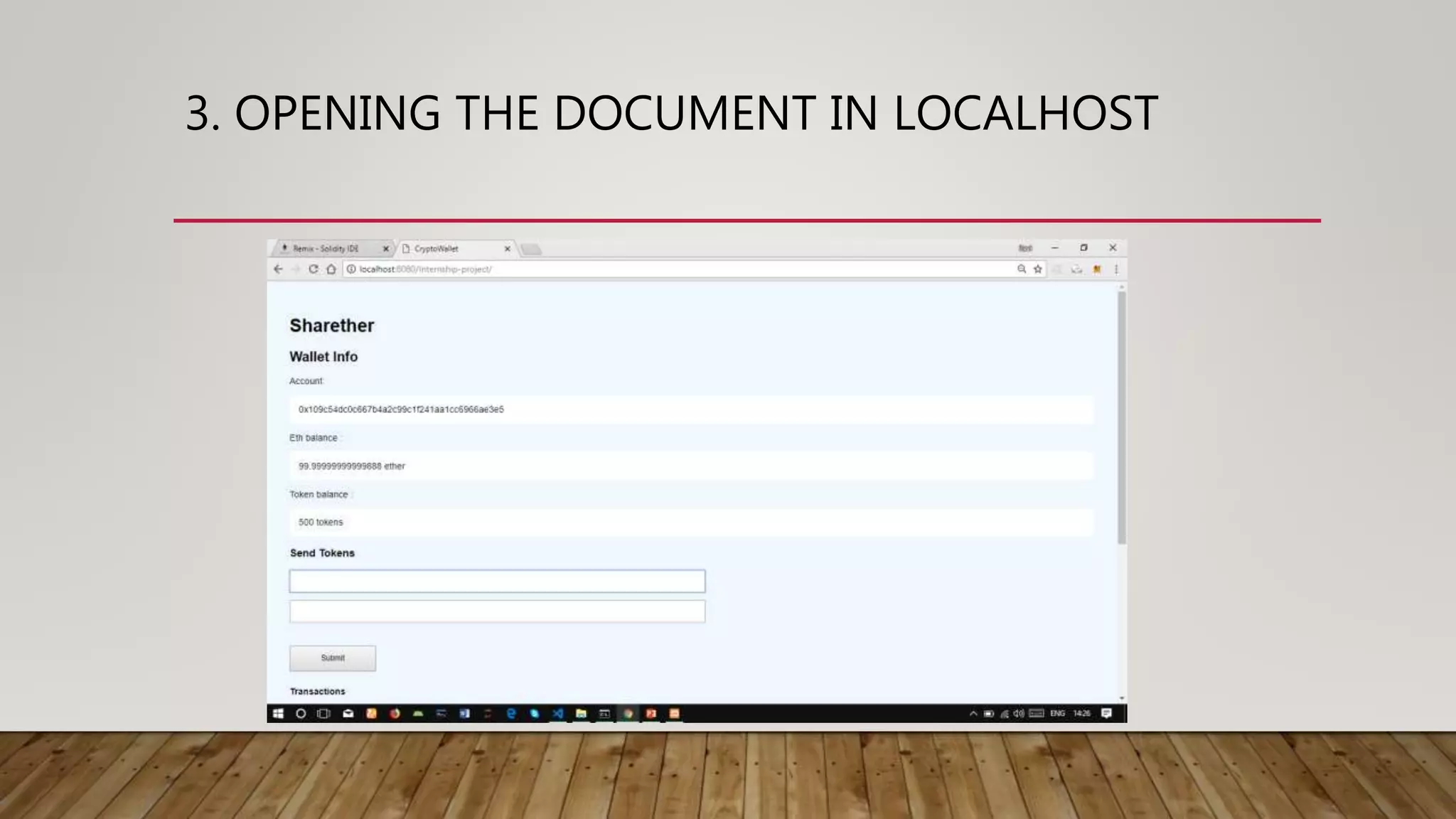Open Cortana search circle on taskbar
Image resolution: width=1456 pixels, height=819 pixels.
tap(301, 714)
